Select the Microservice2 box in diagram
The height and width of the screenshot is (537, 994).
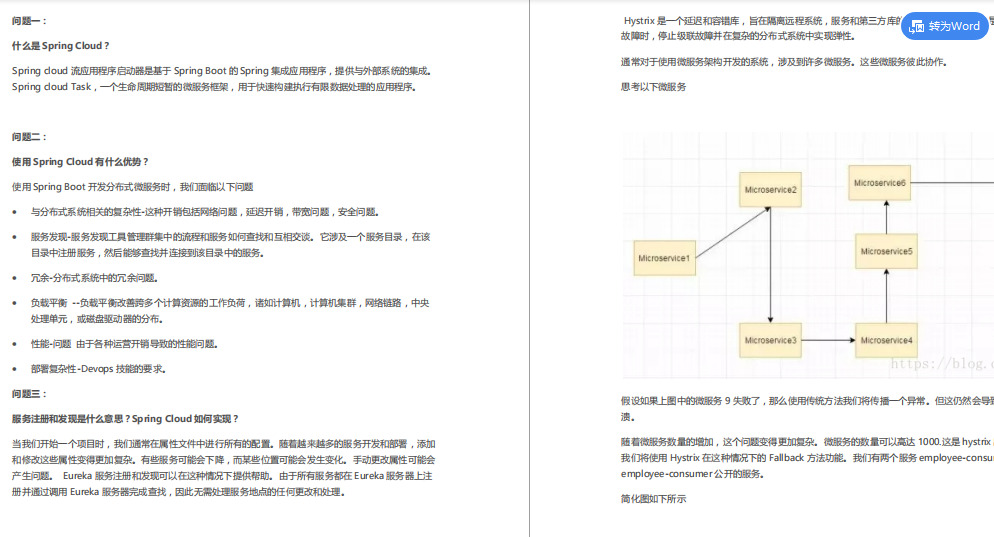point(770,190)
